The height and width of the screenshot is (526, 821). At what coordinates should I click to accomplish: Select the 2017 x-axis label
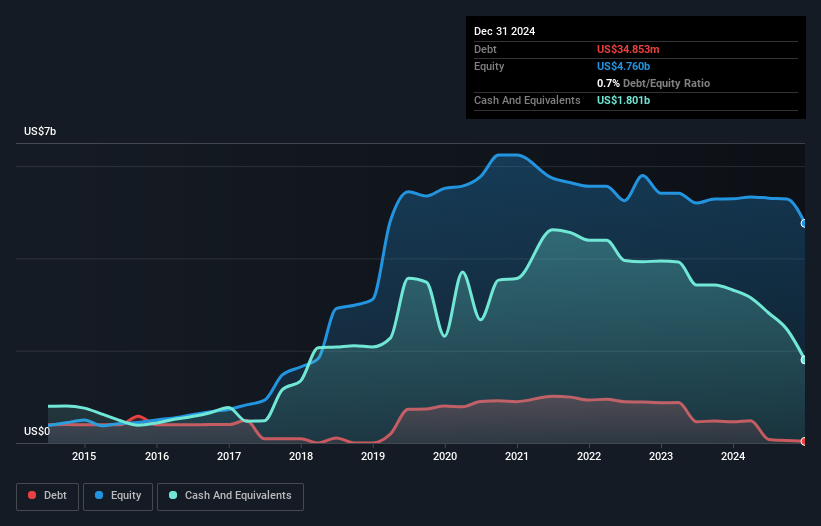229,456
